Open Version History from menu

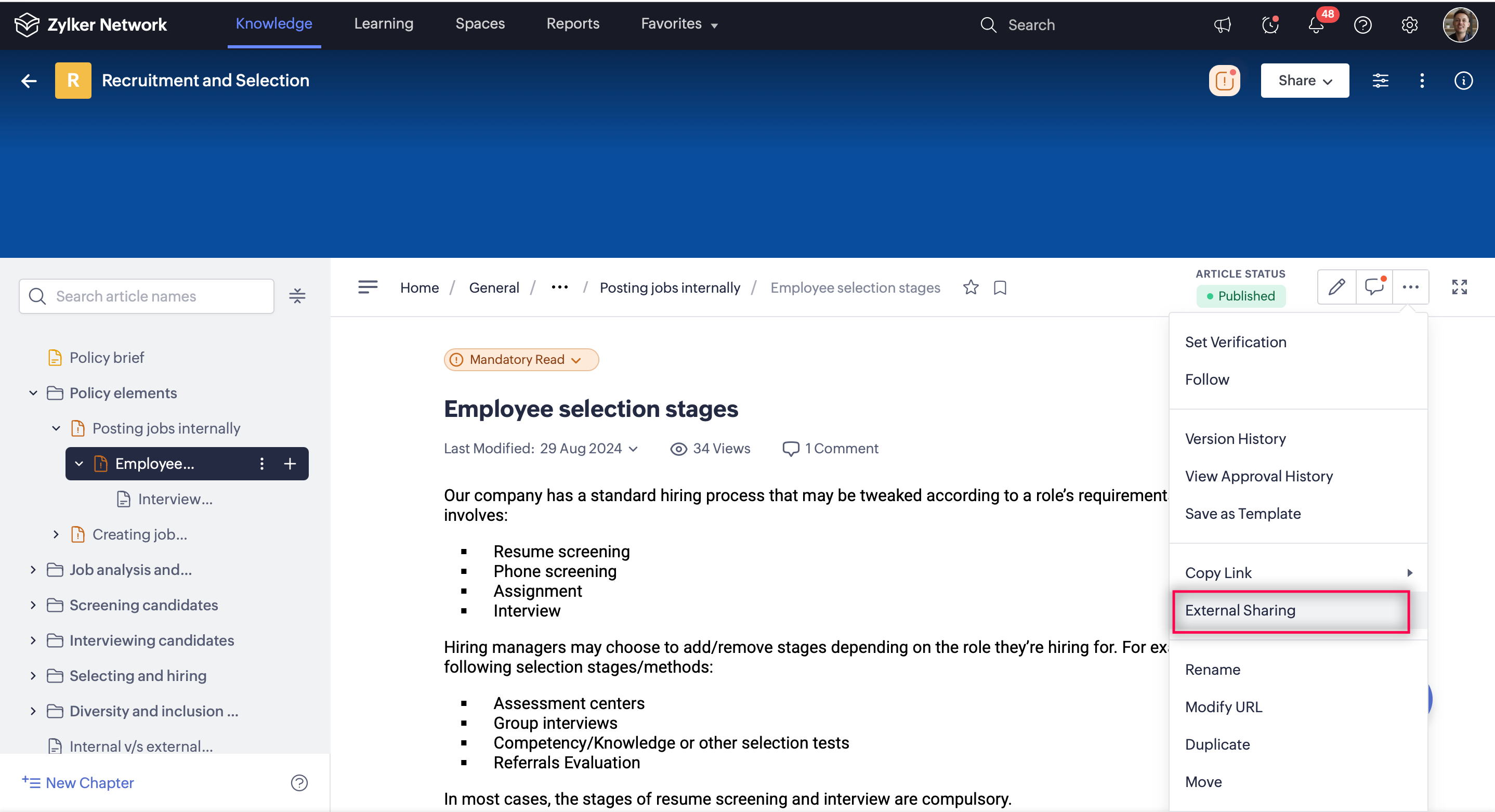(x=1235, y=439)
